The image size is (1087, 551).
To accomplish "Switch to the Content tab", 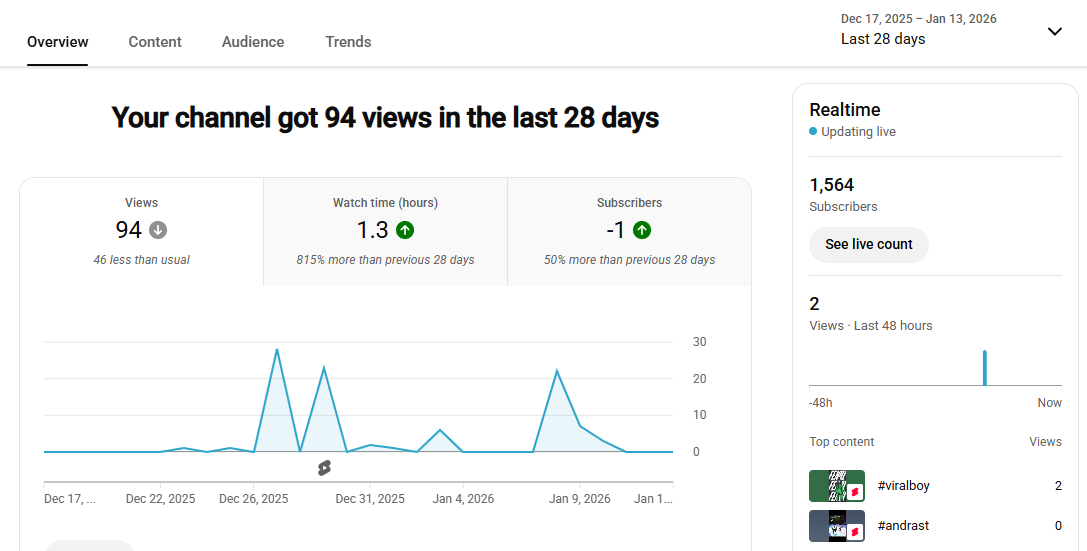I will pos(155,42).
